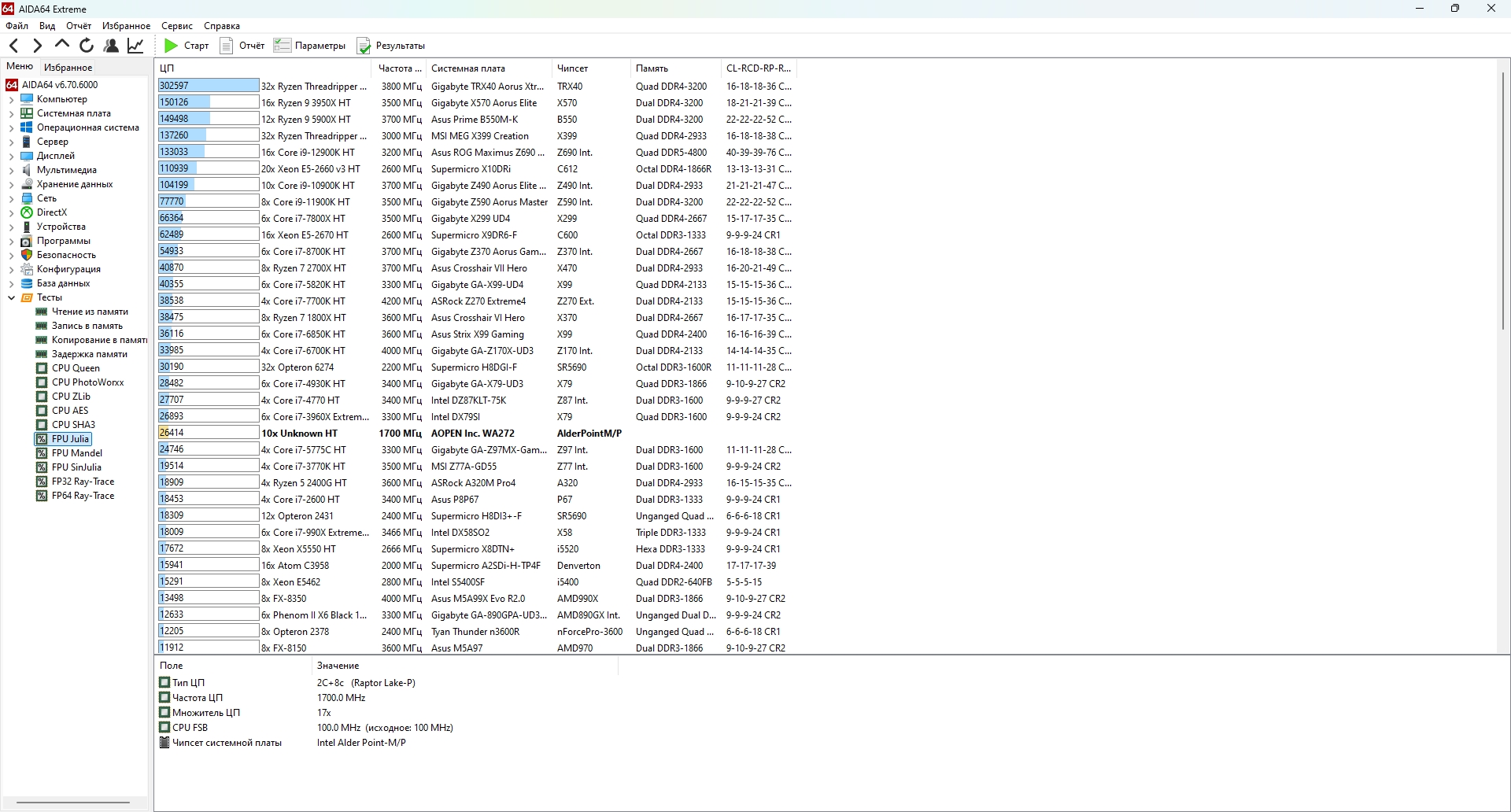Select the CPU SHA3 test icon
The height and width of the screenshot is (812, 1511).
coord(42,425)
